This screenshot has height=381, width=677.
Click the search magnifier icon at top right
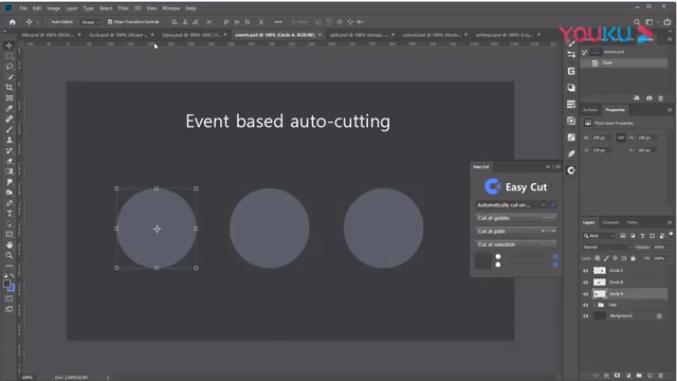[x=637, y=22]
